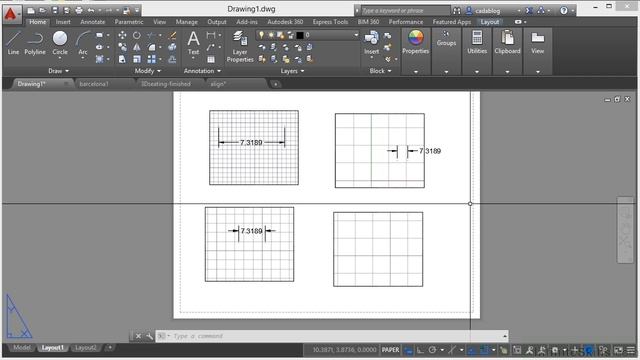Toggle Ortho mode in status bar
This screenshot has height=360, width=640.
coord(420,350)
